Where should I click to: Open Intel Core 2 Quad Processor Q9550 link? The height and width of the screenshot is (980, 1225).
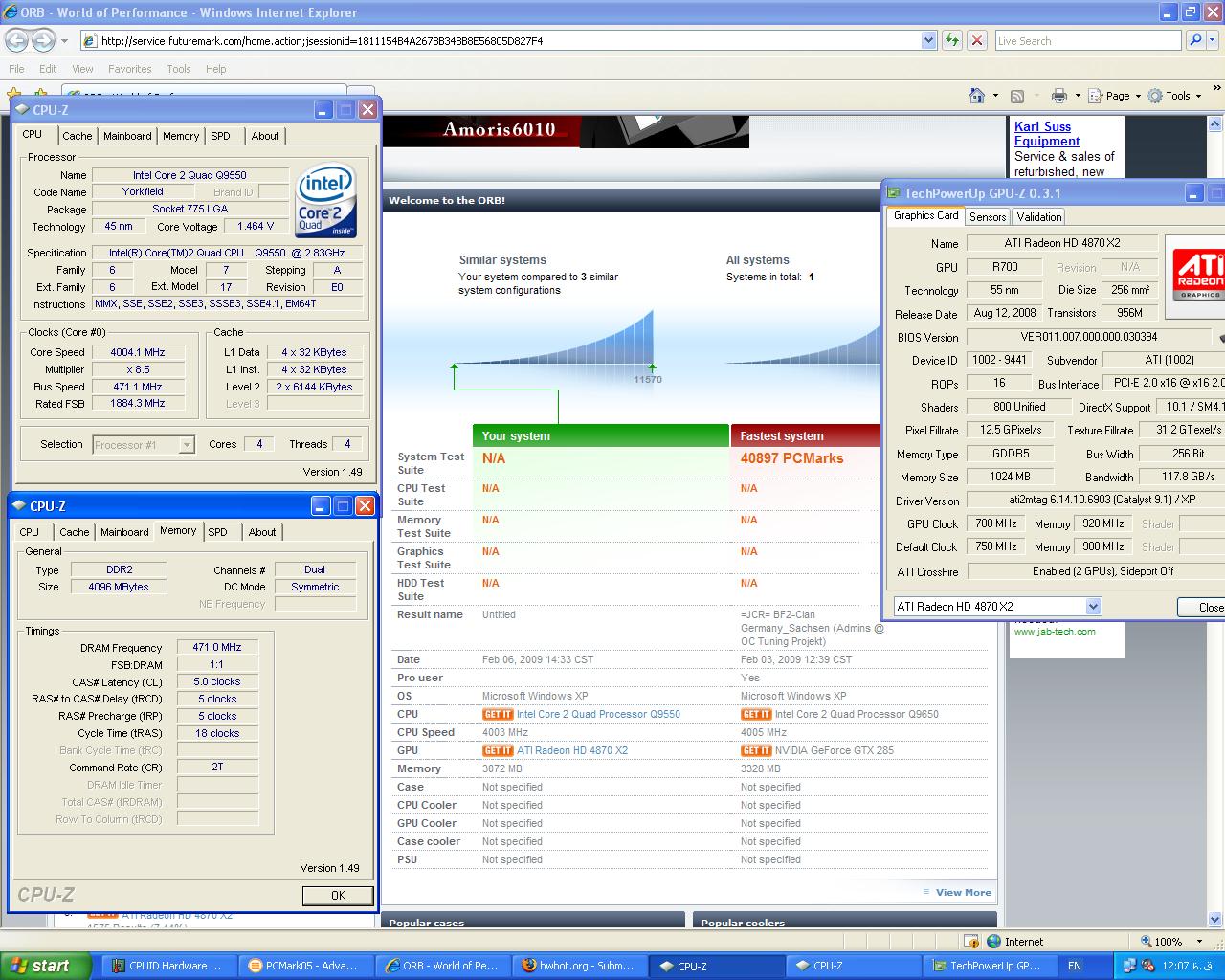598,714
